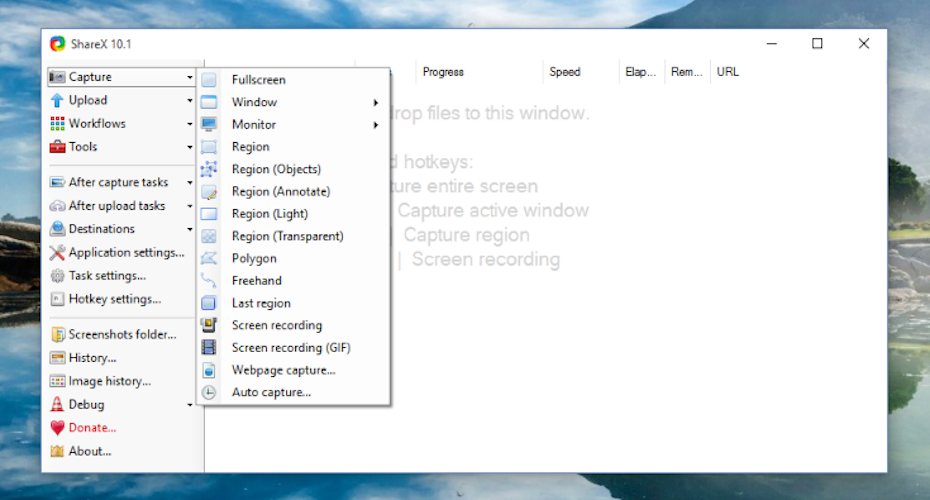Click the Application settings wrench icon
Screen dimensions: 930x500
[57, 253]
